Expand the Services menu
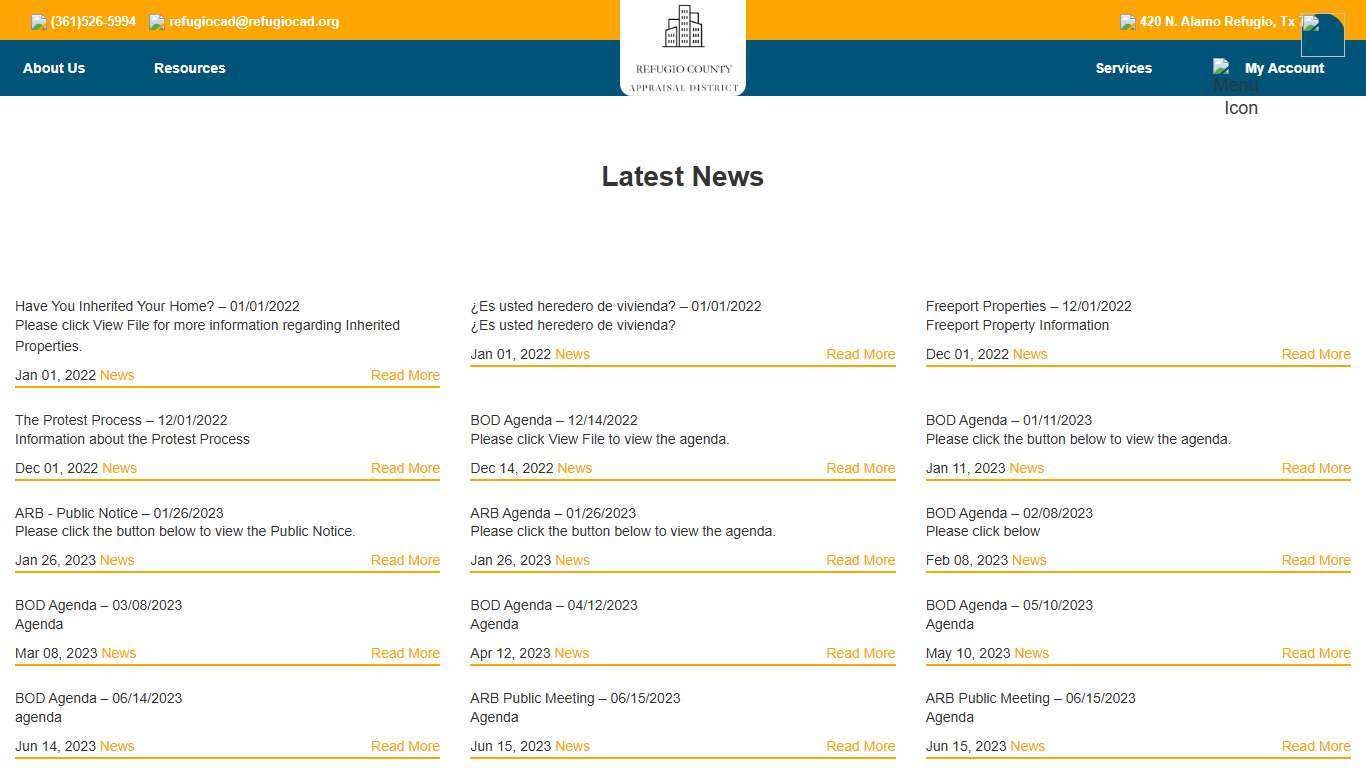The width and height of the screenshot is (1366, 768). pos(1123,68)
